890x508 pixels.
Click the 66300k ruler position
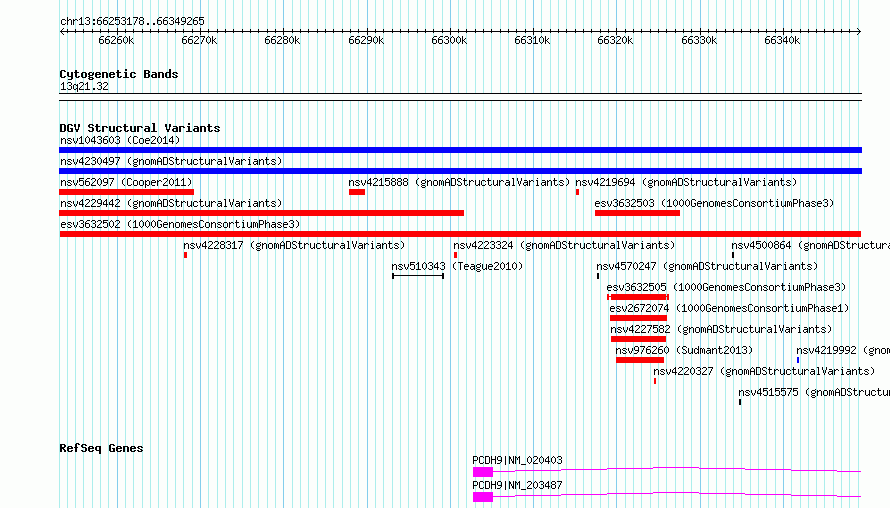point(449,40)
